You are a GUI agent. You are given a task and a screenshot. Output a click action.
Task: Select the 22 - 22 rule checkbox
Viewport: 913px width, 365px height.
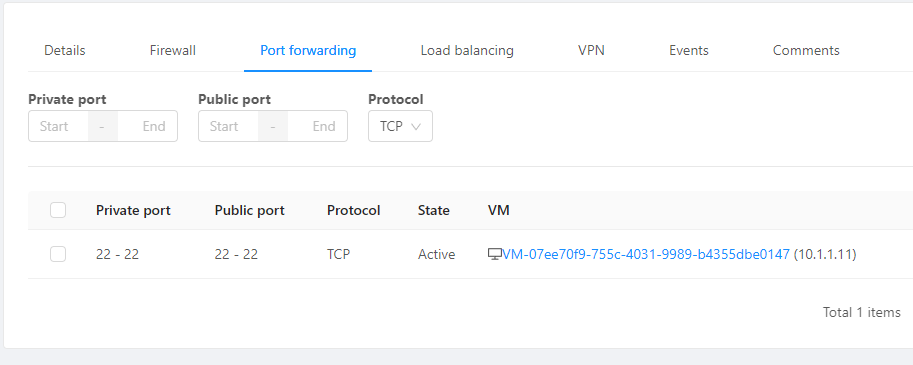pos(58,254)
